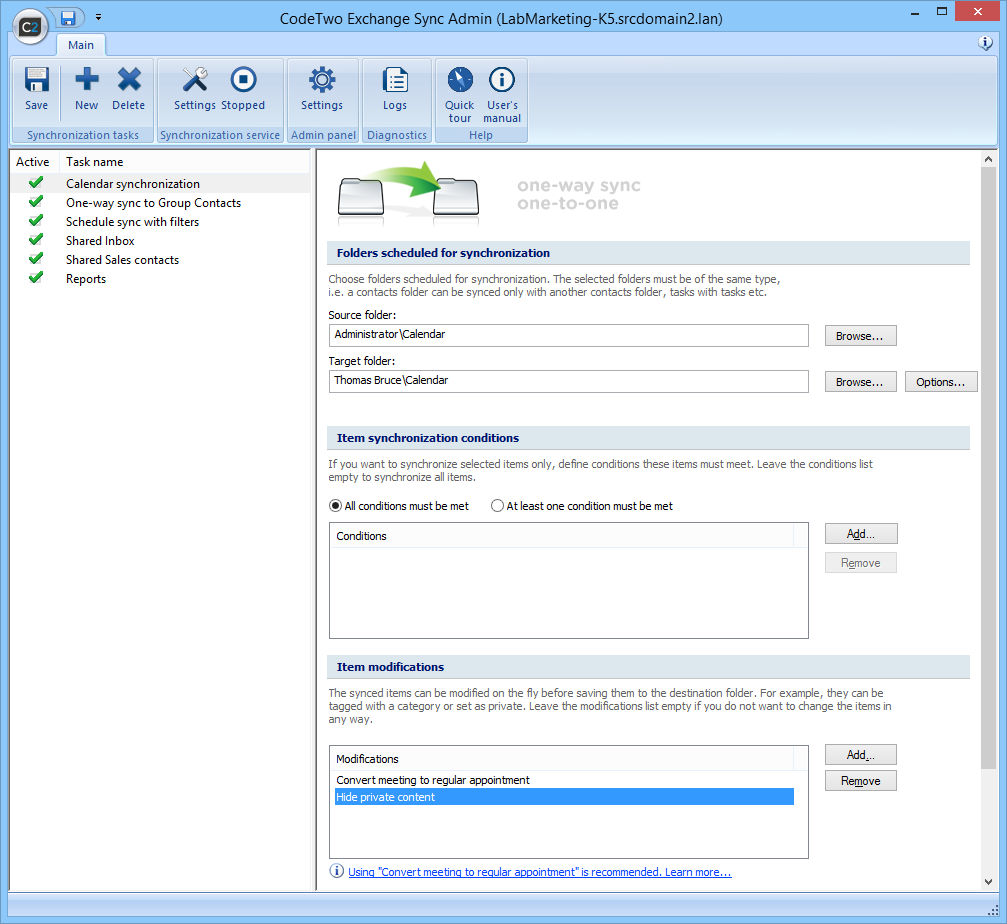
Task: Browse for the Target folder
Action: [x=861, y=382]
